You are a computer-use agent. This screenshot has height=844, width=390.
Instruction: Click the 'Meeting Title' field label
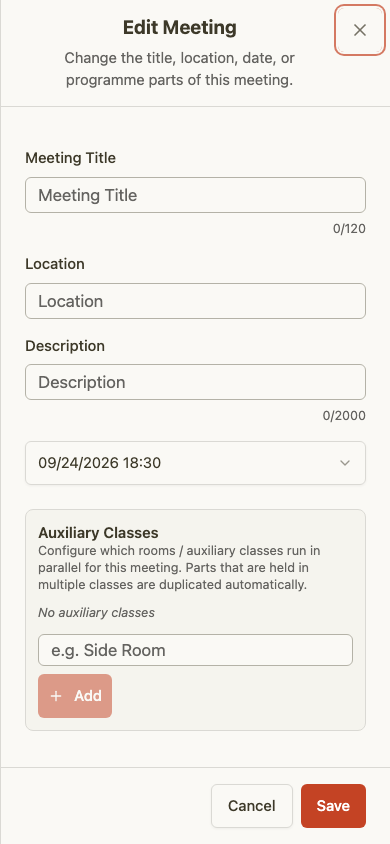pos(70,158)
